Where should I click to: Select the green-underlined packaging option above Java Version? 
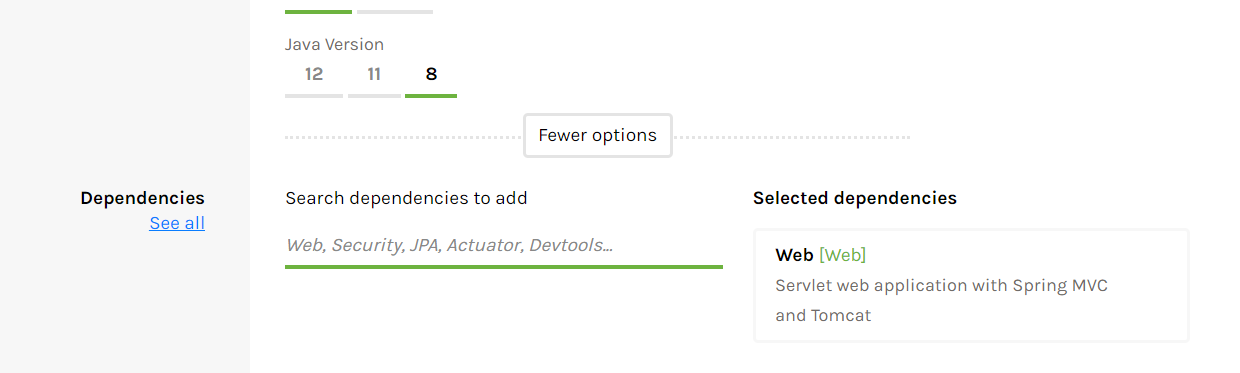[318, 11]
